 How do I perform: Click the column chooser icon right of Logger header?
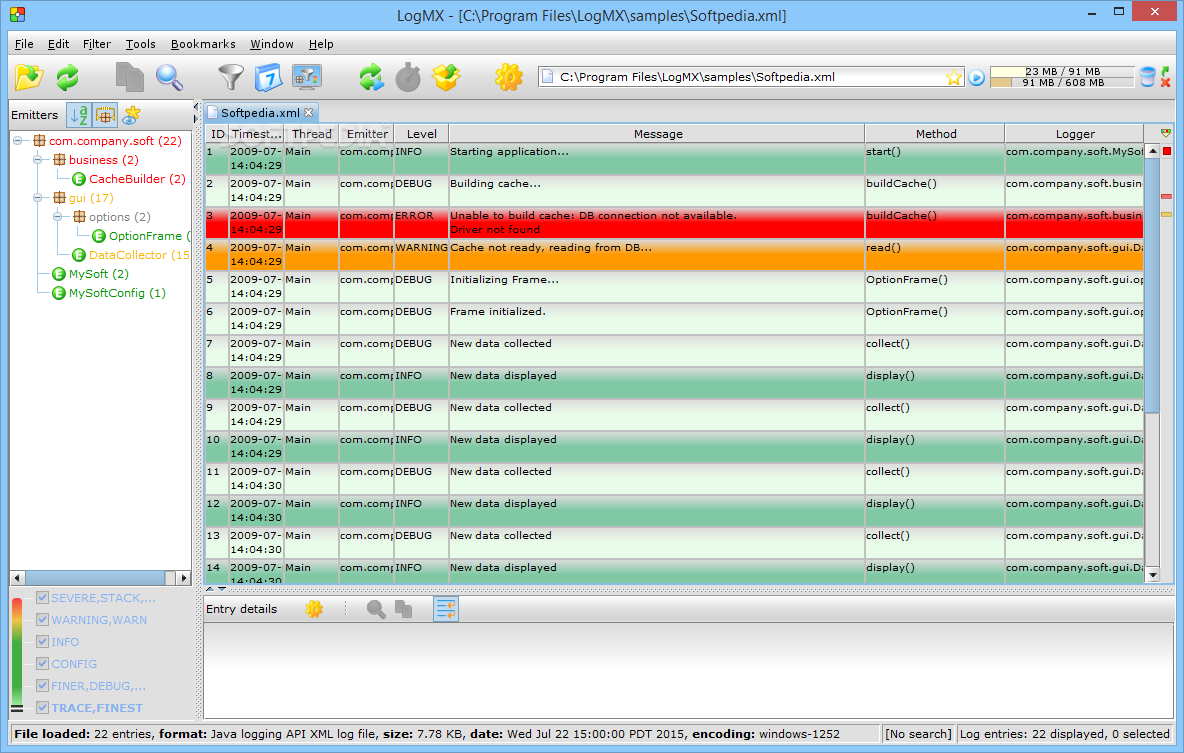click(x=1165, y=133)
